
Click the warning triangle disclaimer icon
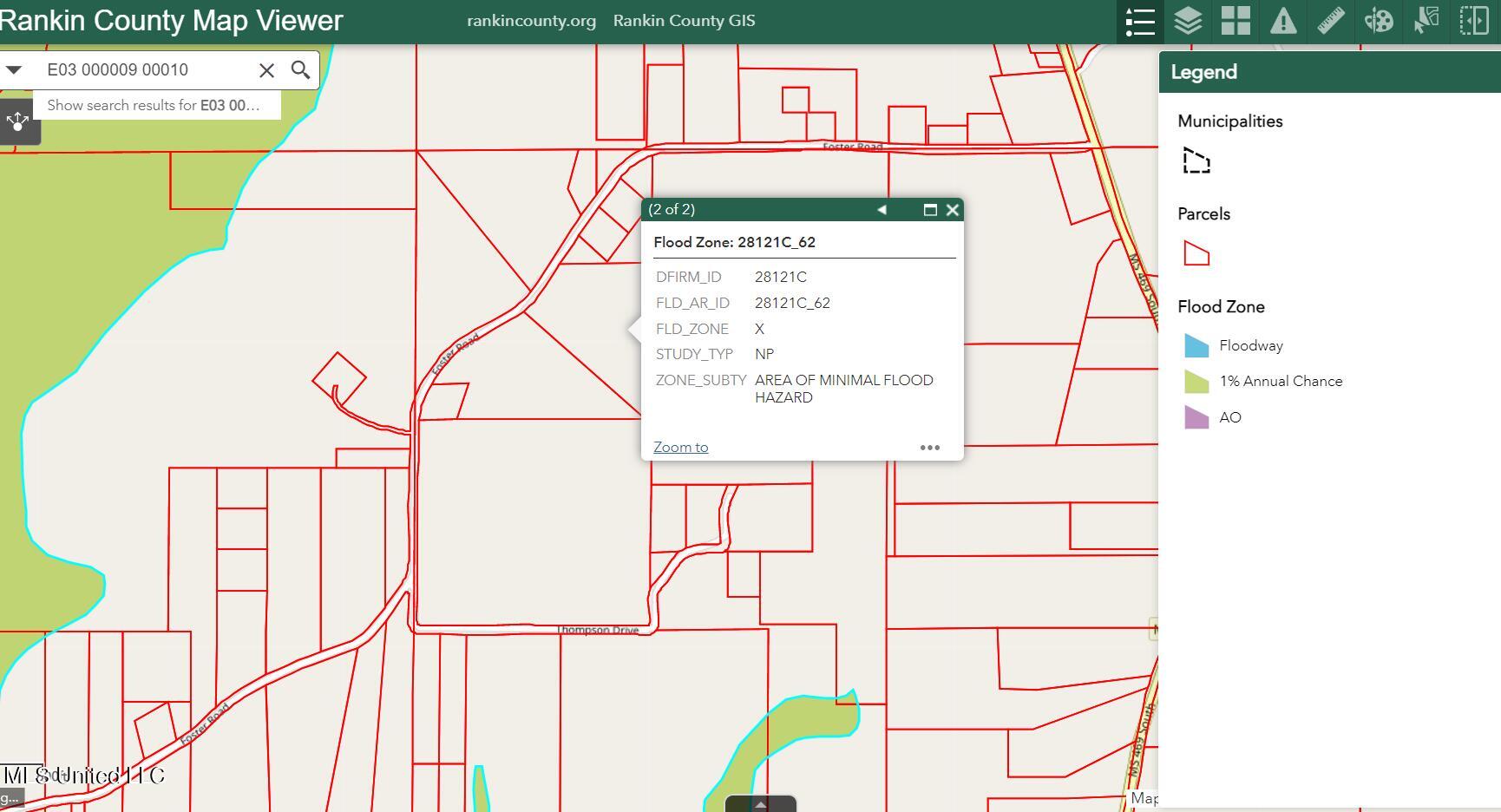click(x=1283, y=22)
